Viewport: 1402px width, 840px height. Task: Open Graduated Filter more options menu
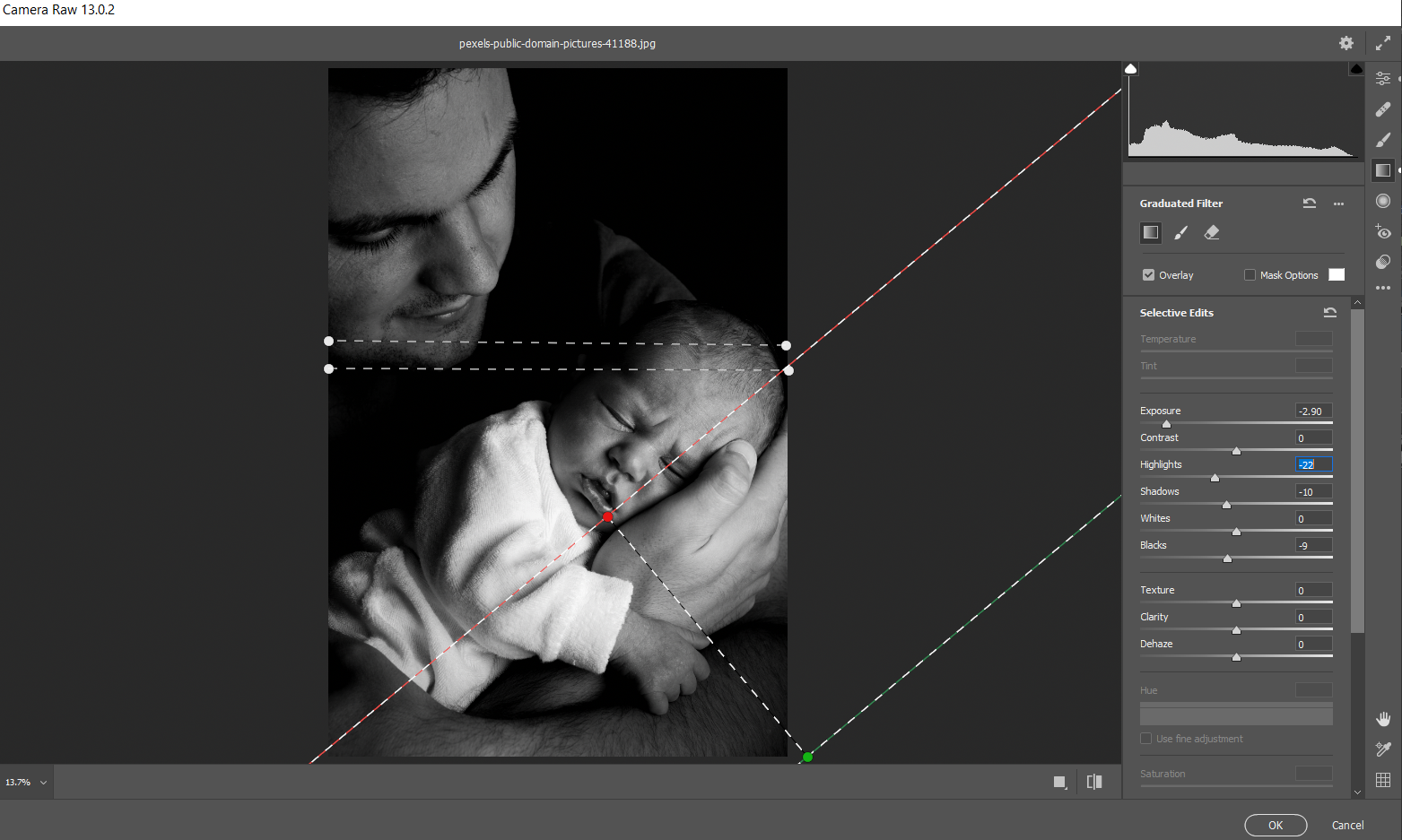coord(1339,204)
